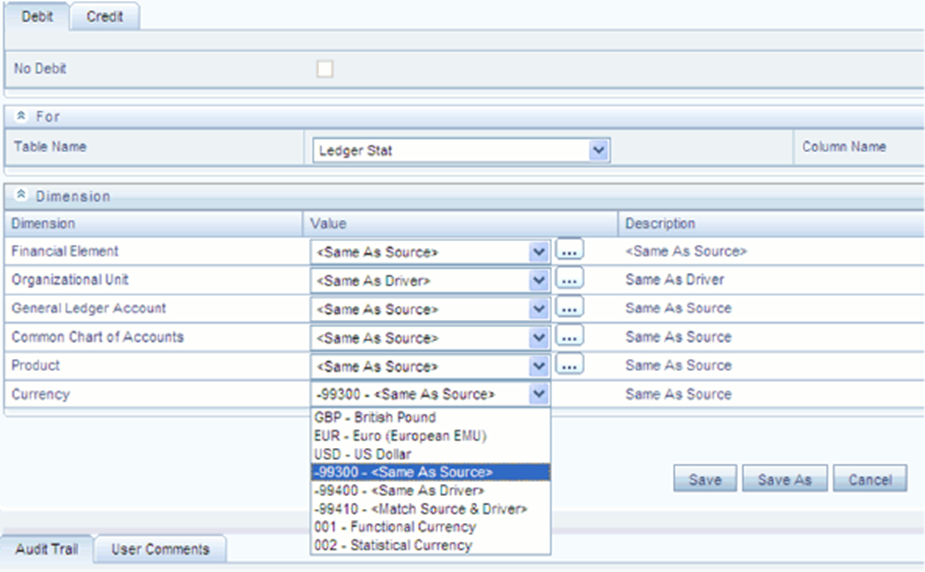The width and height of the screenshot is (925, 572).
Task: Open the Audit Trail tab
Action: [x=47, y=549]
